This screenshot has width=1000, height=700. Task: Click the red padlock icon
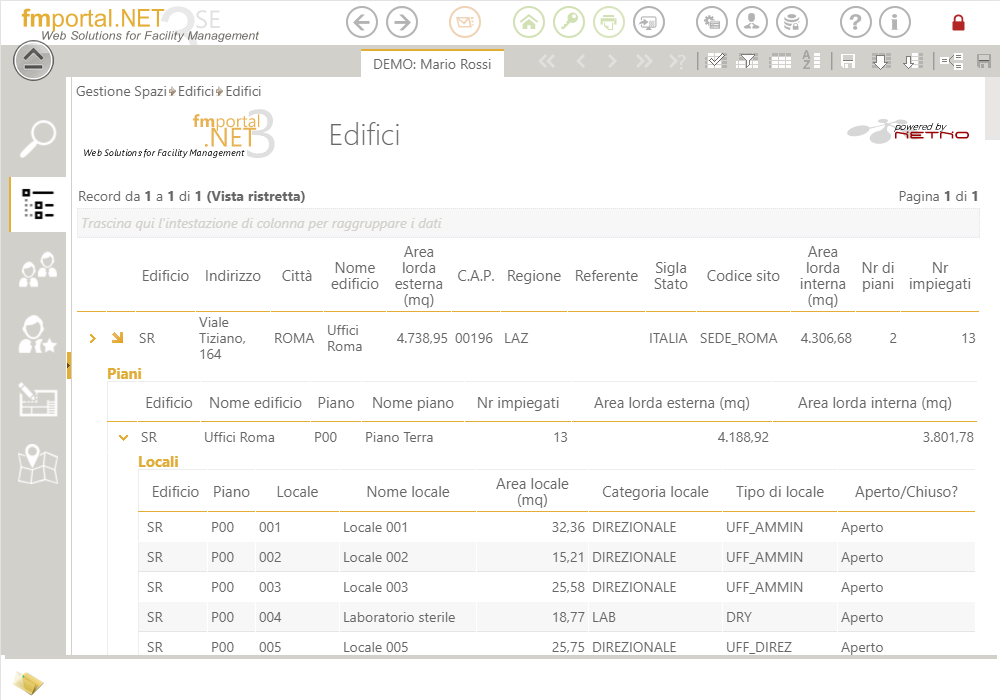tap(958, 22)
